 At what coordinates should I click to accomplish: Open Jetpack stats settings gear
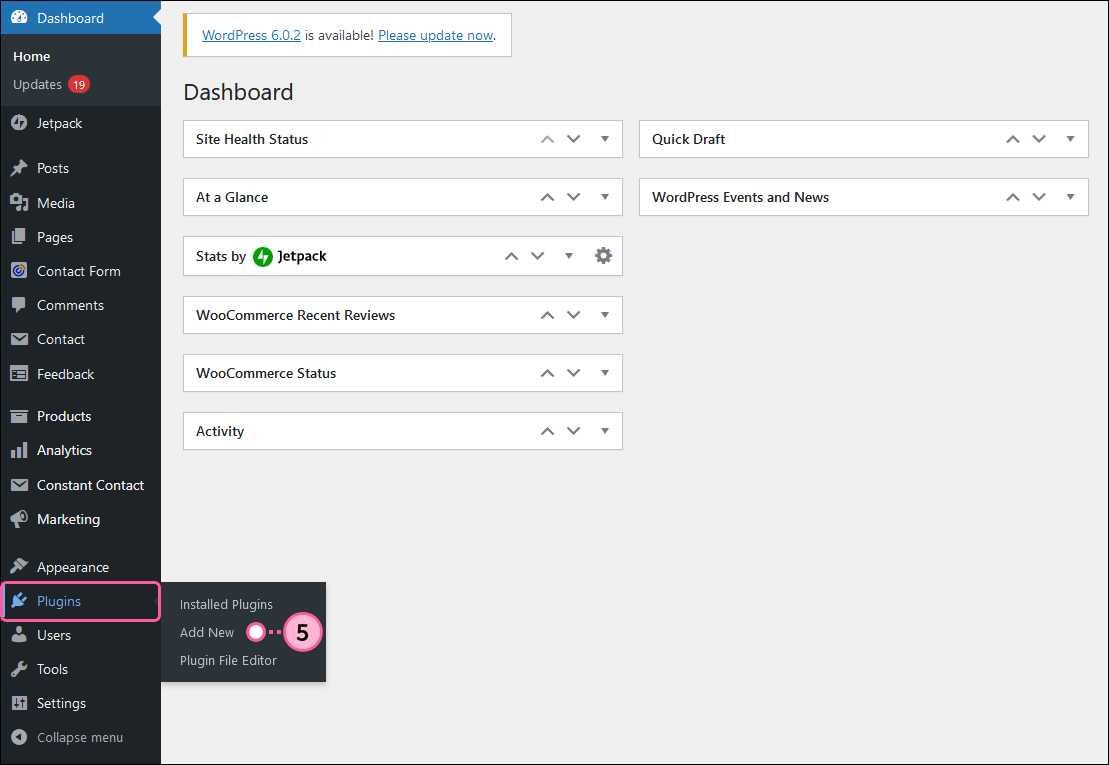click(x=603, y=255)
